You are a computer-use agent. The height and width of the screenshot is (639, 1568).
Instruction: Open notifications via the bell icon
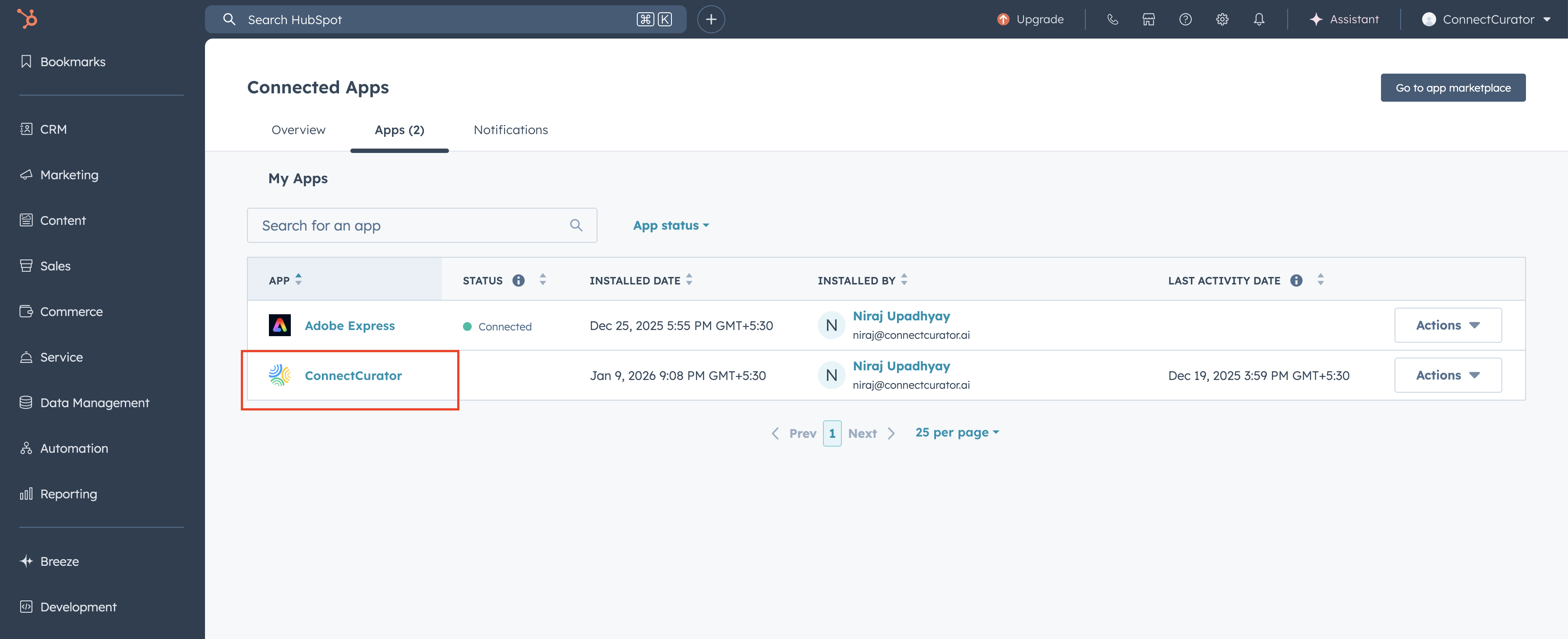click(1259, 19)
